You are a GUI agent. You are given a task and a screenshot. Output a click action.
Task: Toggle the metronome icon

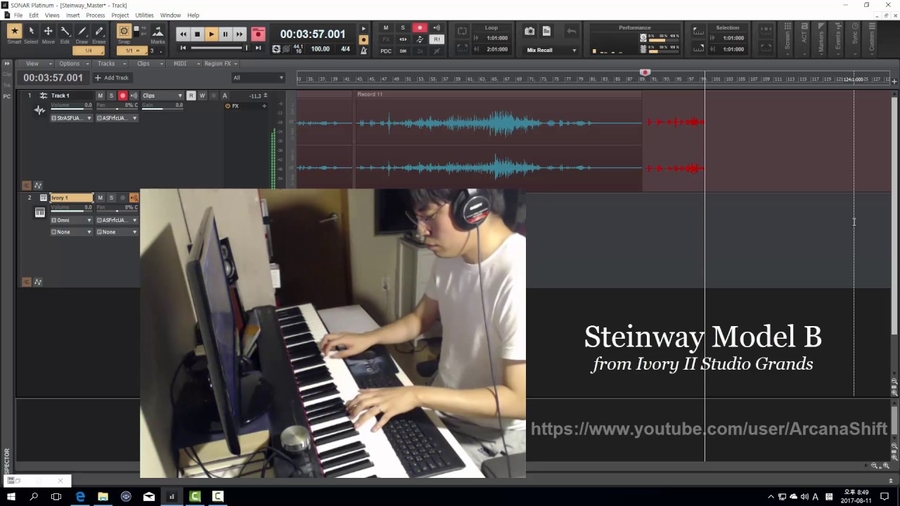(x=363, y=50)
